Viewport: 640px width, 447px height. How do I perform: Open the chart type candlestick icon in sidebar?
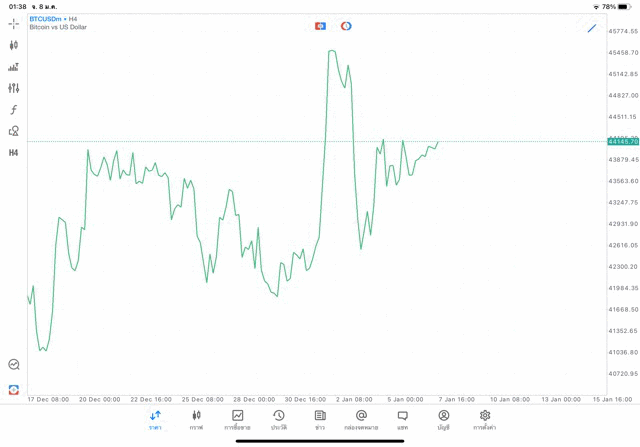(x=14, y=45)
